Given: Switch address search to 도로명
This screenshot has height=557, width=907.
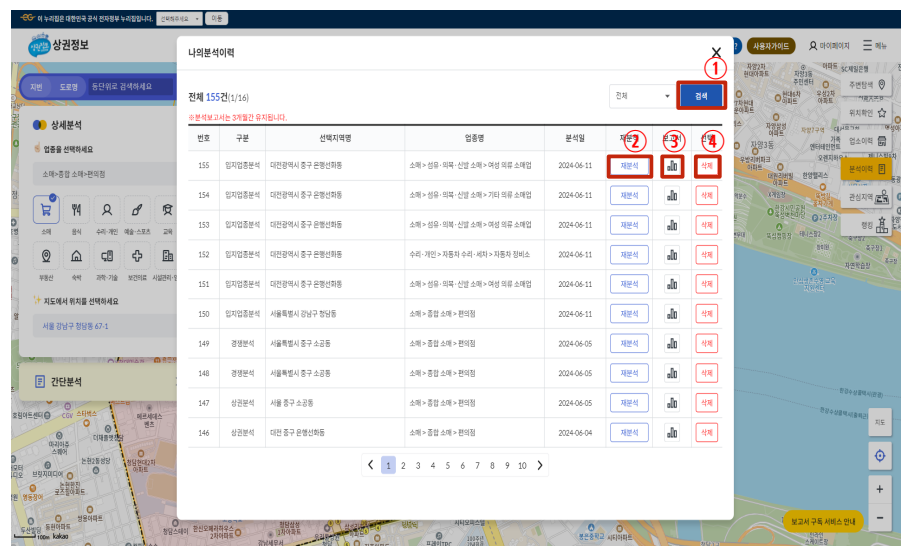Looking at the screenshot, I should pos(68,87).
